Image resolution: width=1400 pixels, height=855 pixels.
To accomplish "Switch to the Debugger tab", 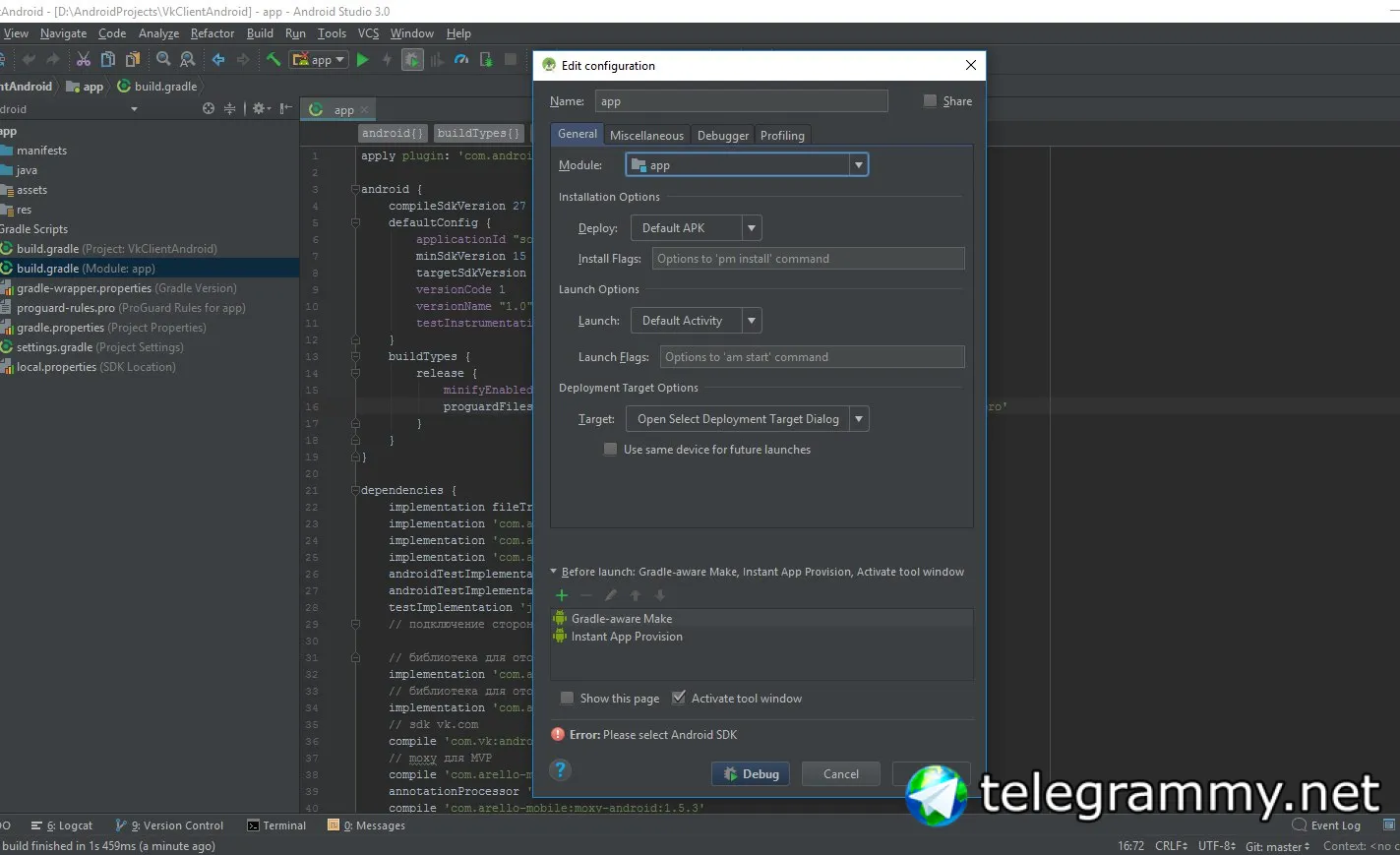I will click(722, 136).
